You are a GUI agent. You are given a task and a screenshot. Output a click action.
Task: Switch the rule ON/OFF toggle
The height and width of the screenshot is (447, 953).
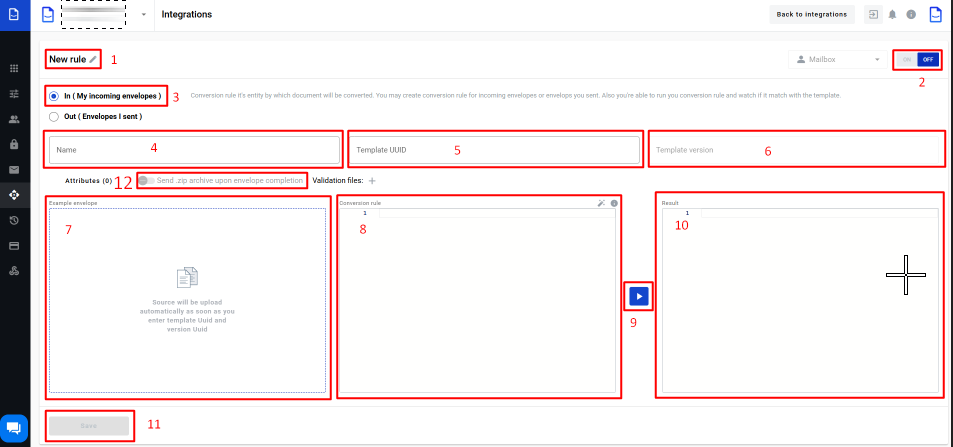pos(917,60)
